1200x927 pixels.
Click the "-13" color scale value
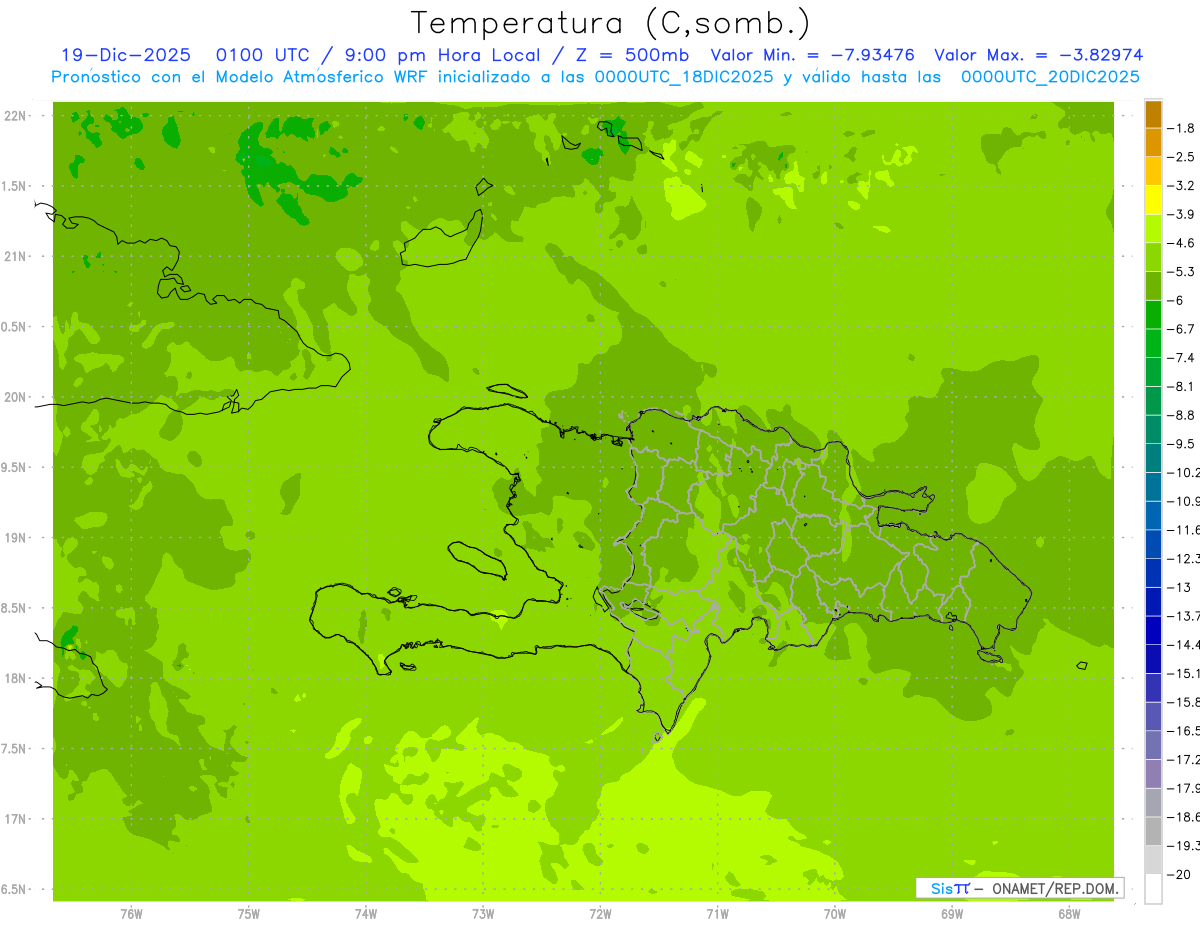pos(1179,587)
